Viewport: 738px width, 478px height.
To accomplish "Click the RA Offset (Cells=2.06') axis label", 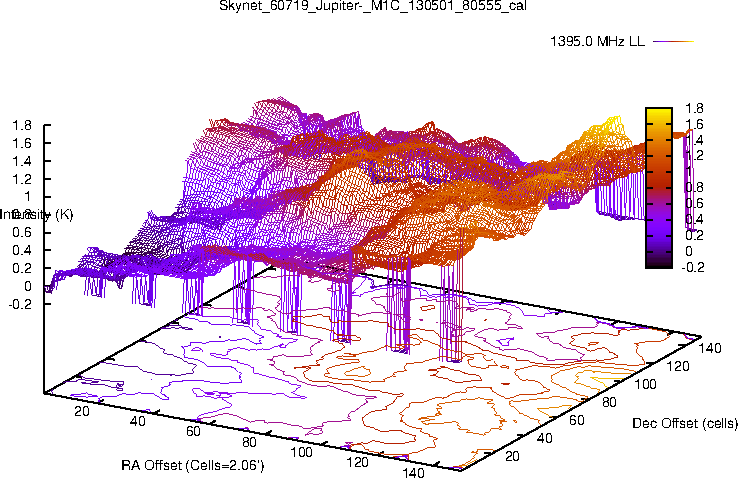I will pos(193,465).
